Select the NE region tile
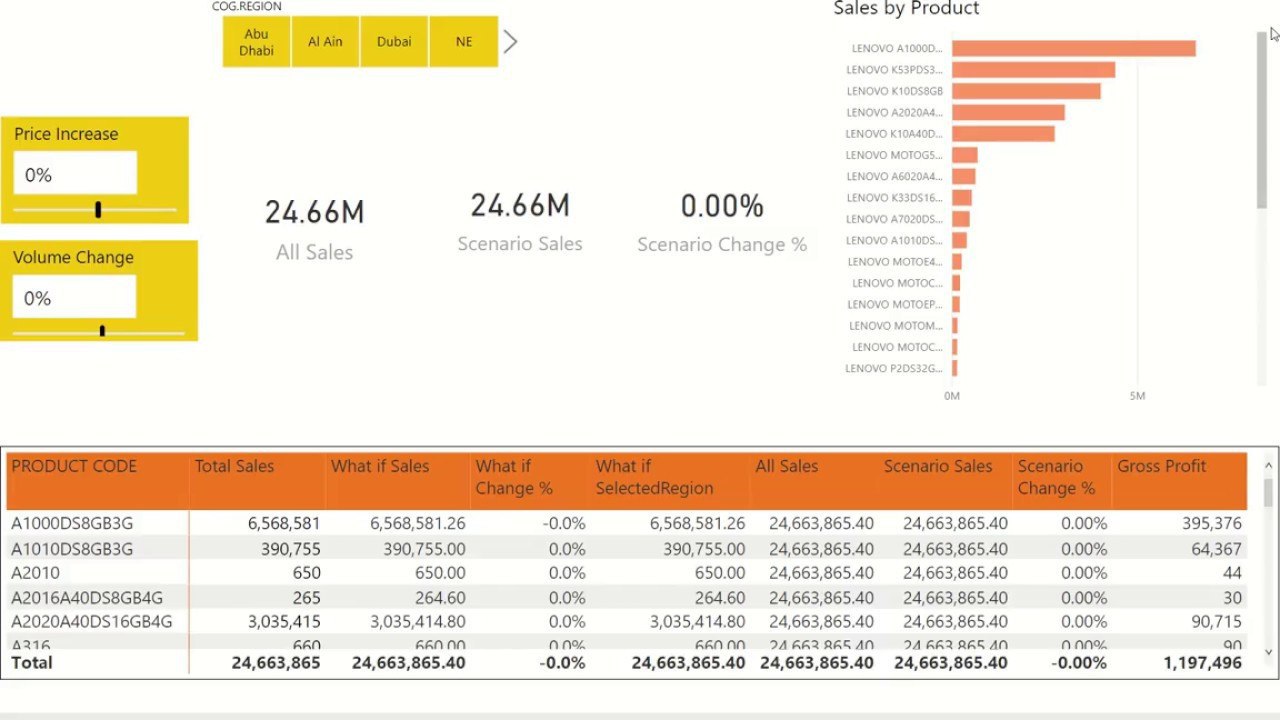This screenshot has width=1280, height=720. 464,42
